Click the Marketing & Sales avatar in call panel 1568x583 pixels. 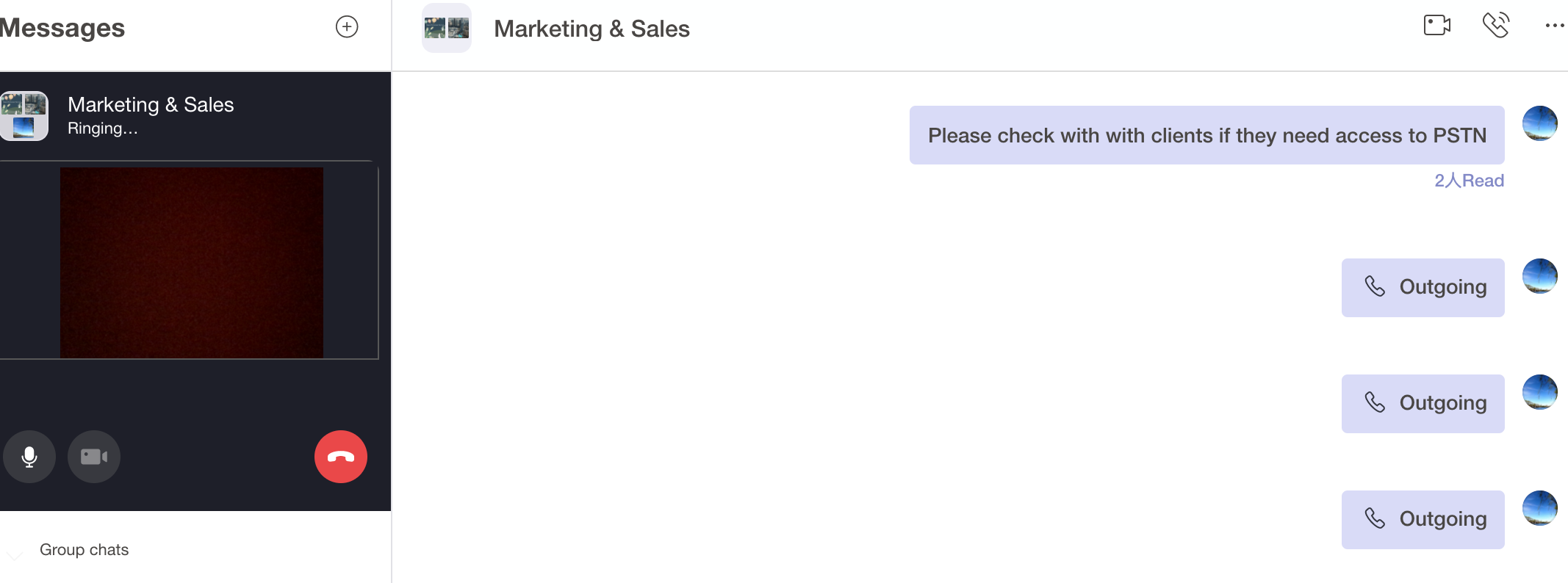tap(24, 116)
